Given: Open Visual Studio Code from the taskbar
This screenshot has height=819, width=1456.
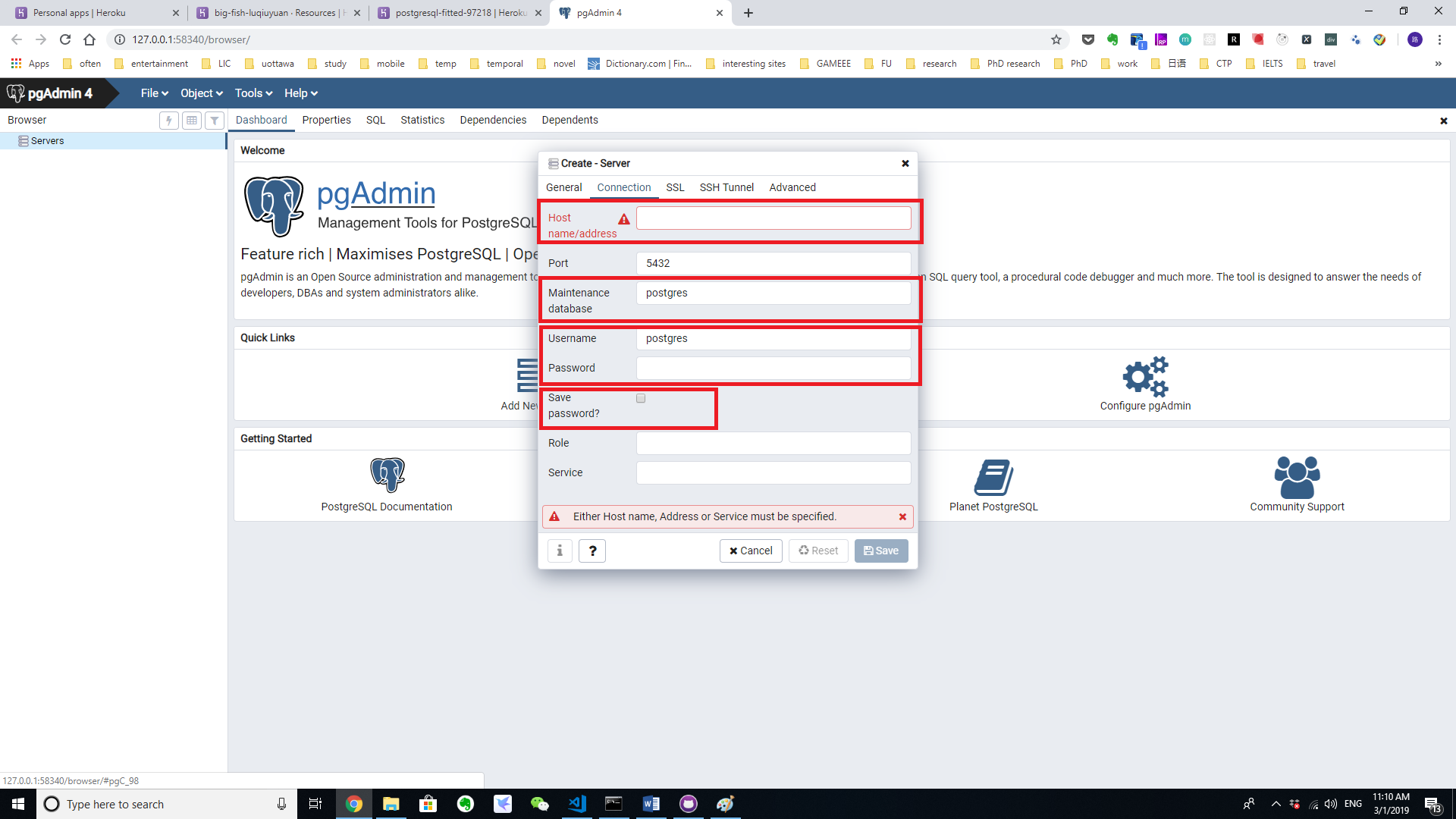Looking at the screenshot, I should tap(577, 804).
